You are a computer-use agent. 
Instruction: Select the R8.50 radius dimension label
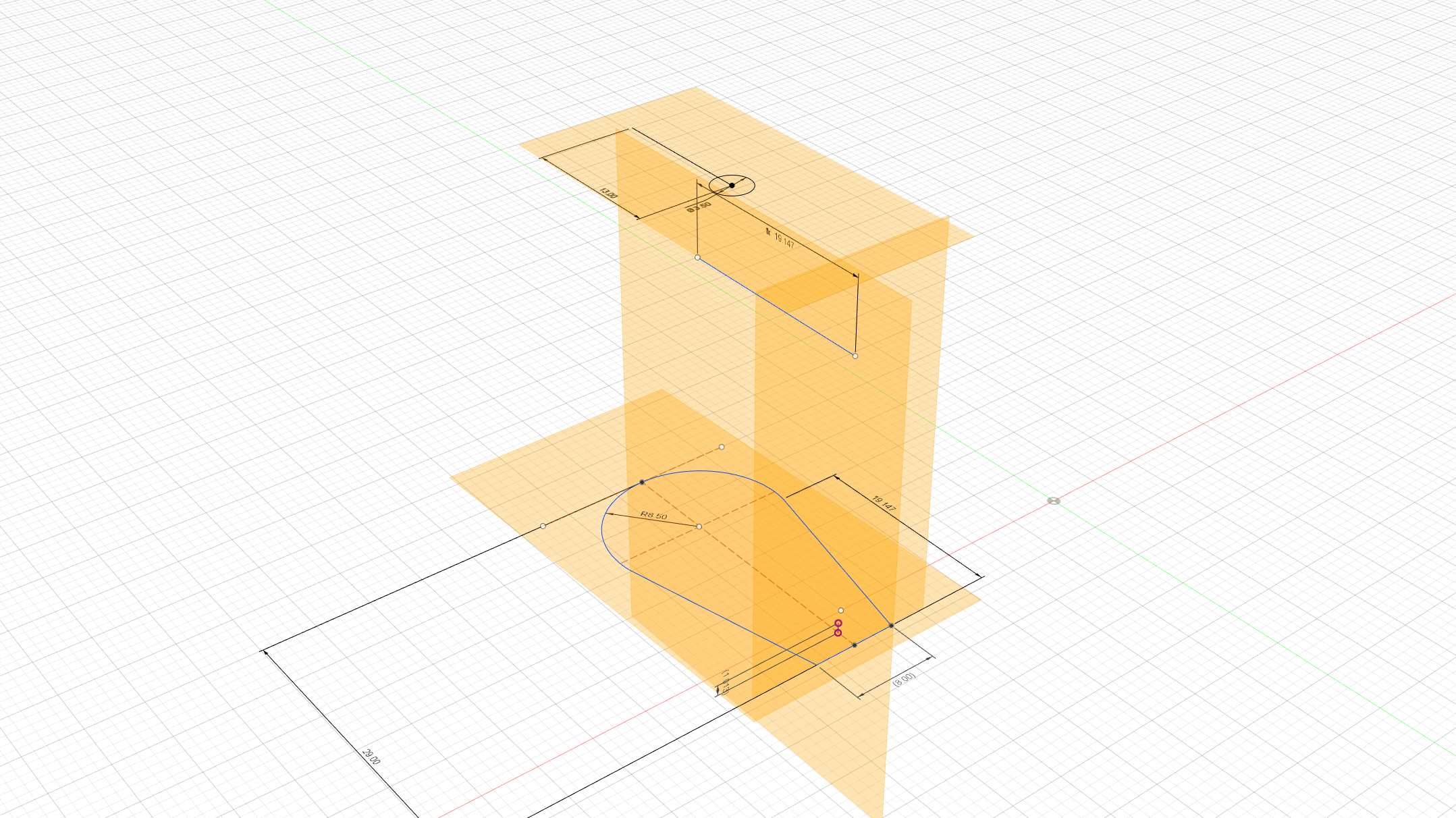653,516
